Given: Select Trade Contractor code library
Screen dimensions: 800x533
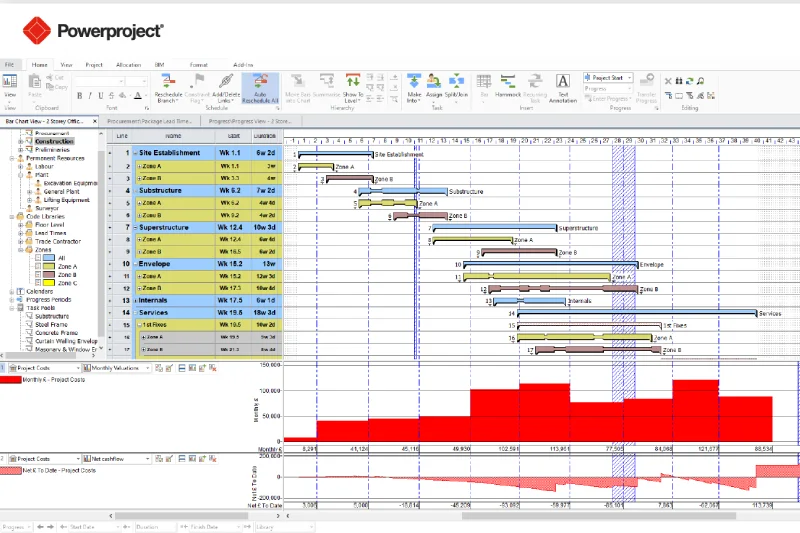Looking at the screenshot, I should [x=58, y=241].
